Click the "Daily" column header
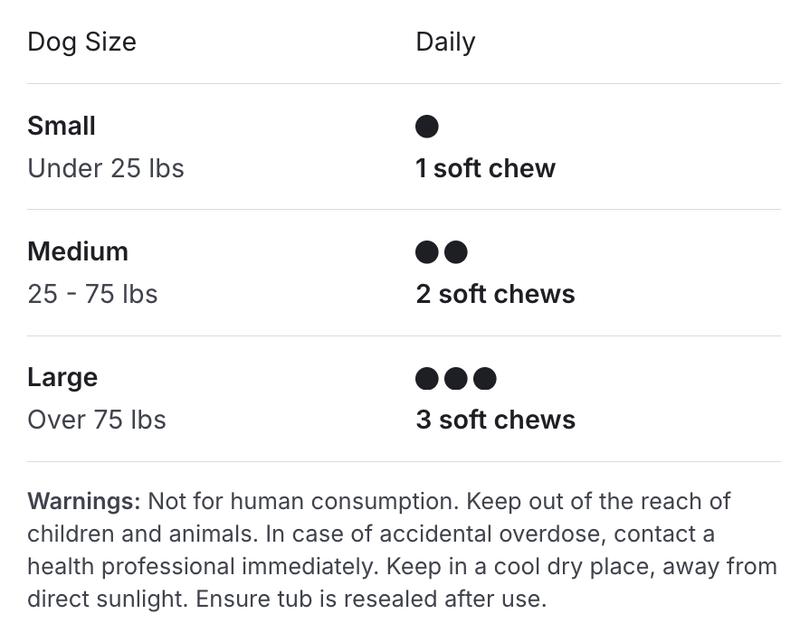Screen dimensions: 800x633 [445, 42]
